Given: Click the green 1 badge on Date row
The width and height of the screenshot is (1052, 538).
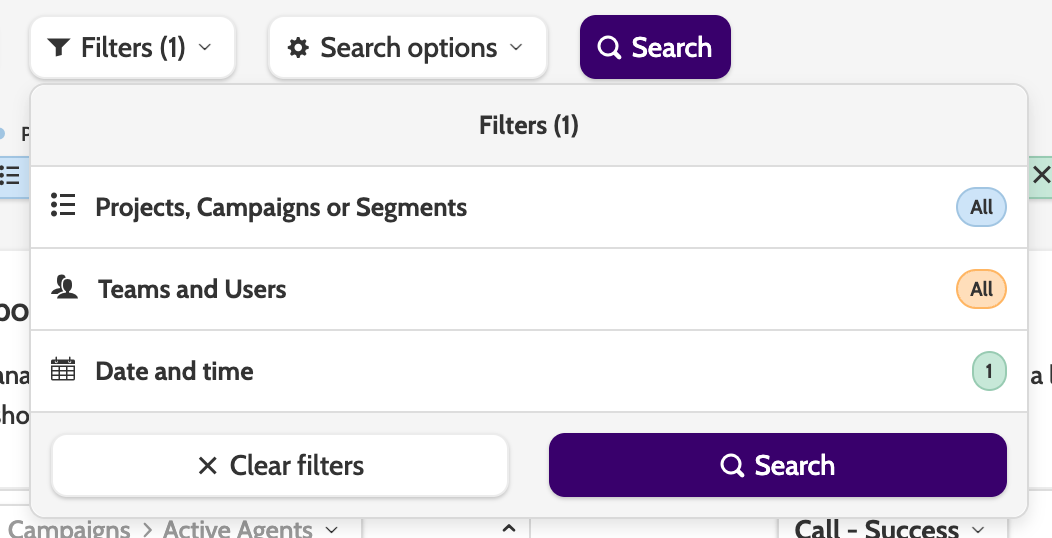Looking at the screenshot, I should pyautogui.click(x=989, y=371).
